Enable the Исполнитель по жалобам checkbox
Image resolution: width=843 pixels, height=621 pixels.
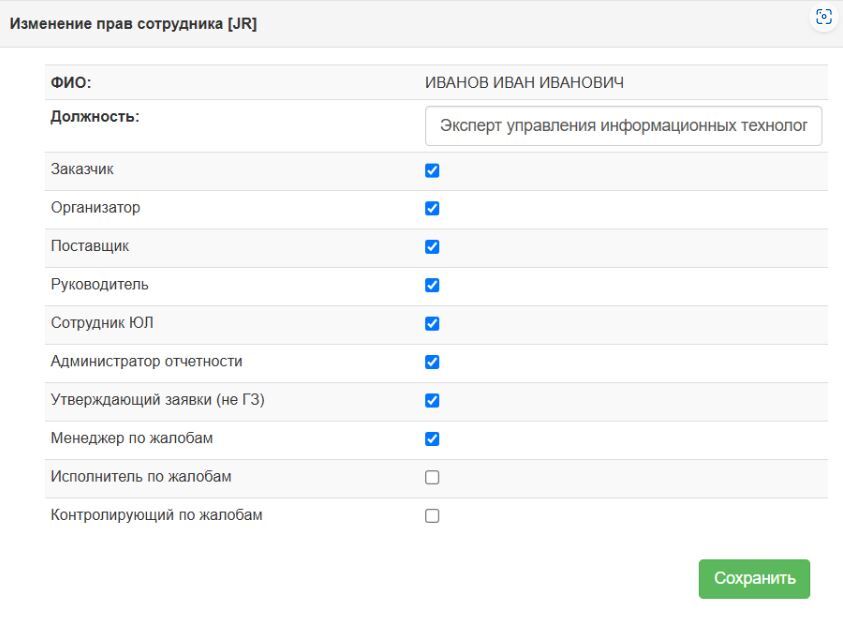[432, 478]
